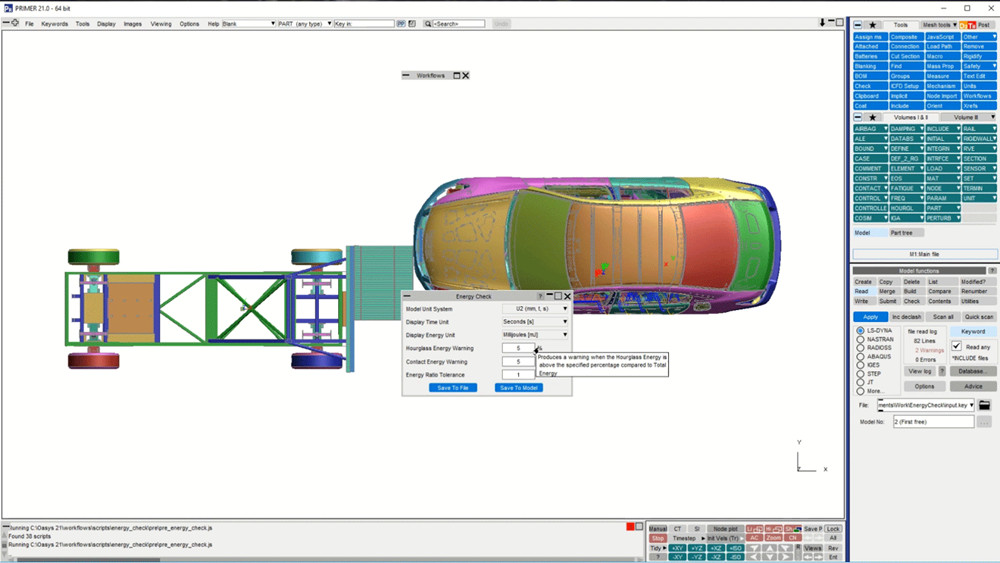The width and height of the screenshot is (1000, 563).
Task: Select the ABAQUS format radio button
Action: point(860,356)
